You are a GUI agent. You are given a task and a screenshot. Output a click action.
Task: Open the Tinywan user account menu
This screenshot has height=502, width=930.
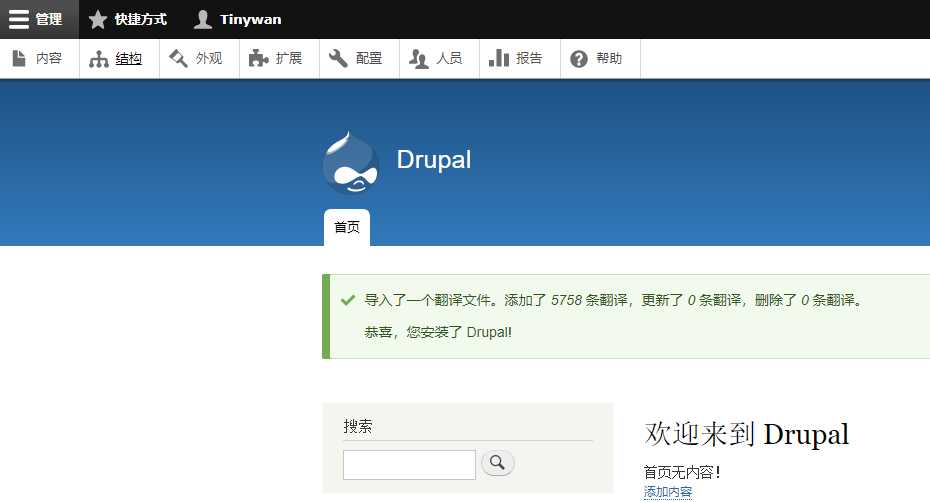[x=238, y=19]
